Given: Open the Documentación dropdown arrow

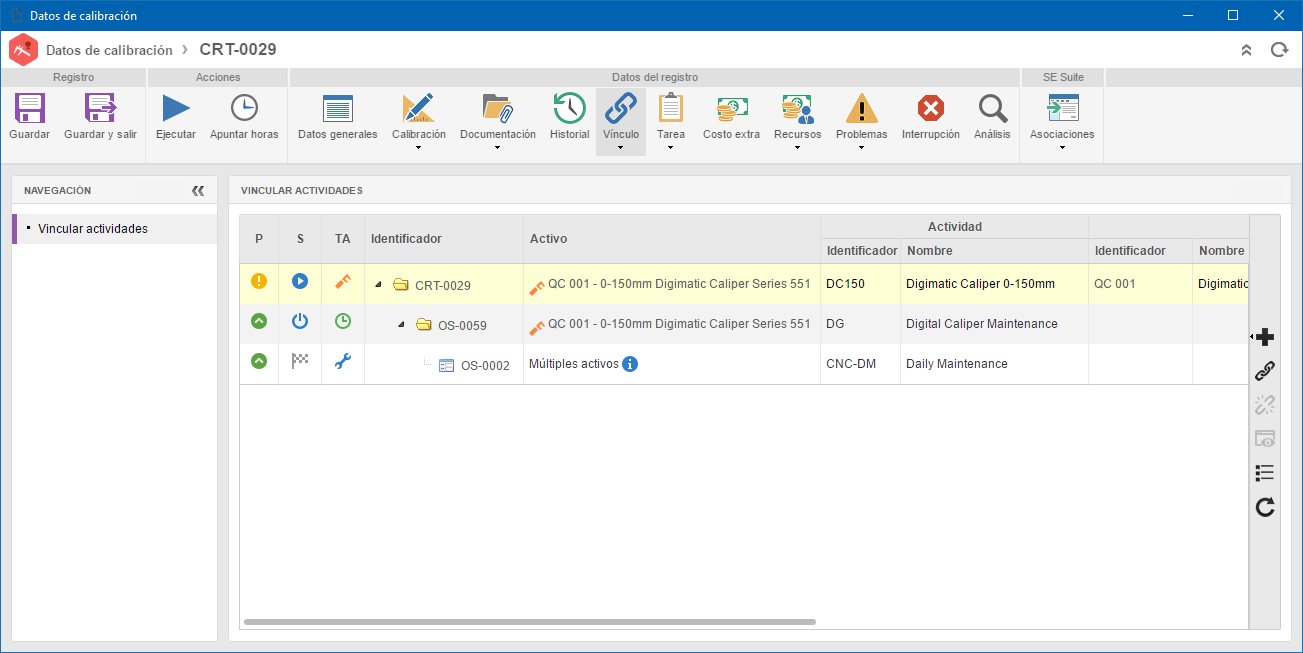Looking at the screenshot, I should coord(497,148).
